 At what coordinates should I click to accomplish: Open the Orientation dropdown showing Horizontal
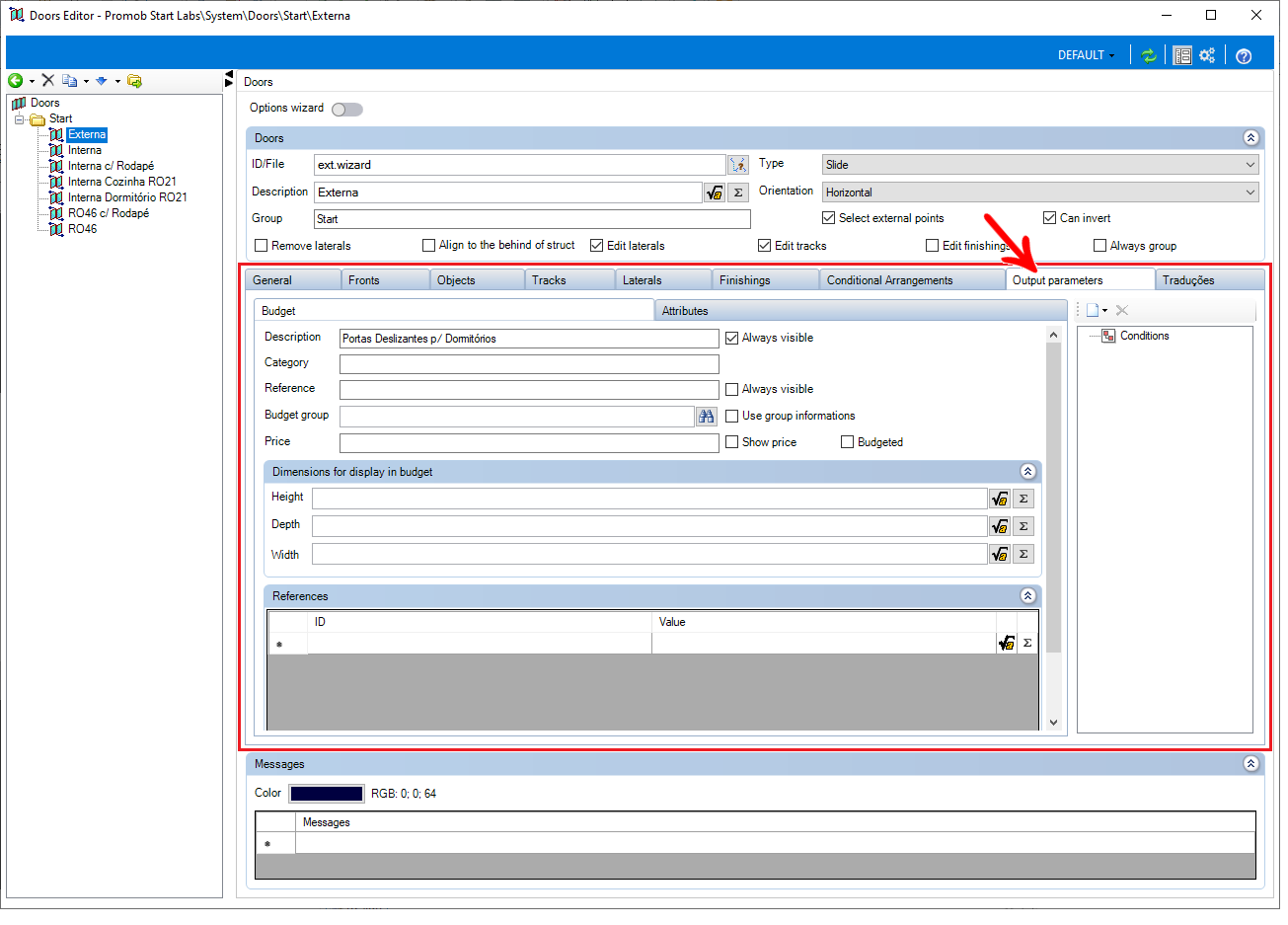click(x=1040, y=193)
